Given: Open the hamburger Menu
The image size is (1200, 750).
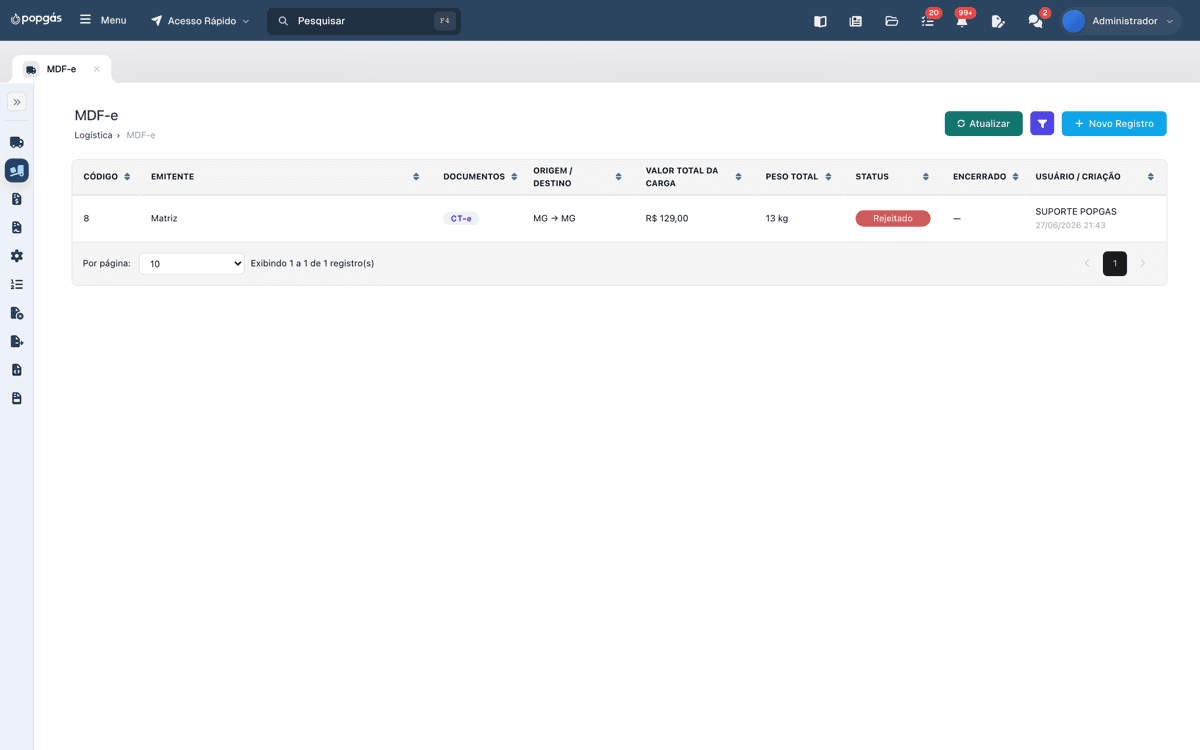Looking at the screenshot, I should [x=103, y=20].
